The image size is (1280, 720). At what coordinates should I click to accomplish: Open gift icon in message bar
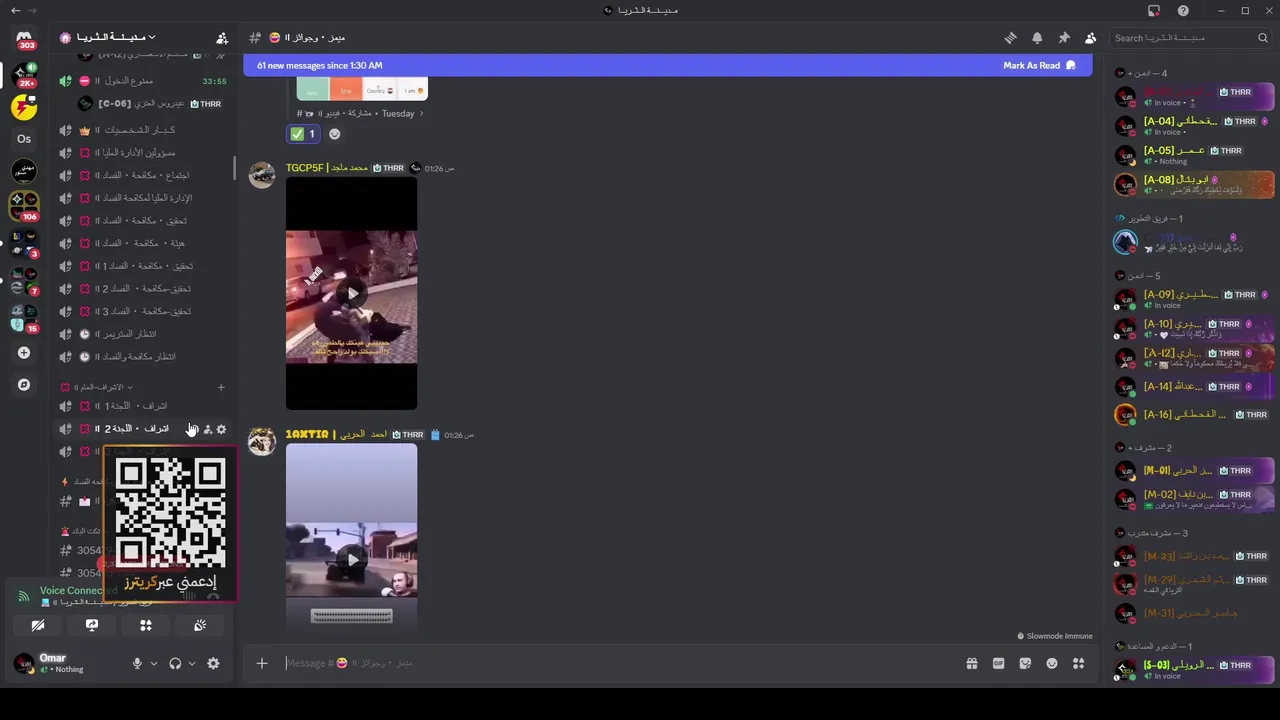(971, 663)
